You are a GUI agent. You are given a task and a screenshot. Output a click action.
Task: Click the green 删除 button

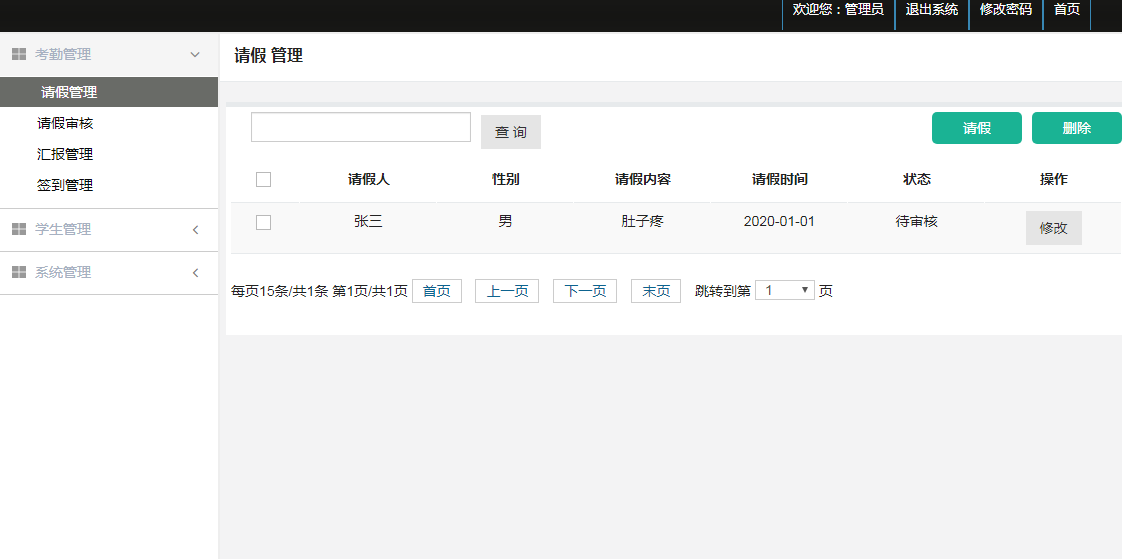(x=1076, y=128)
